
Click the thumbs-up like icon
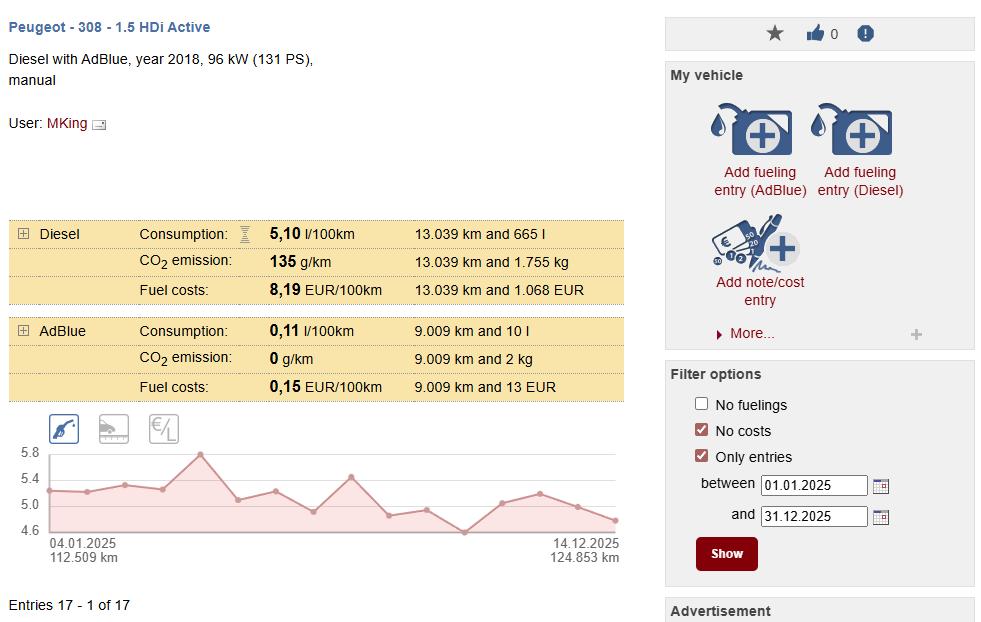pyautogui.click(x=815, y=33)
